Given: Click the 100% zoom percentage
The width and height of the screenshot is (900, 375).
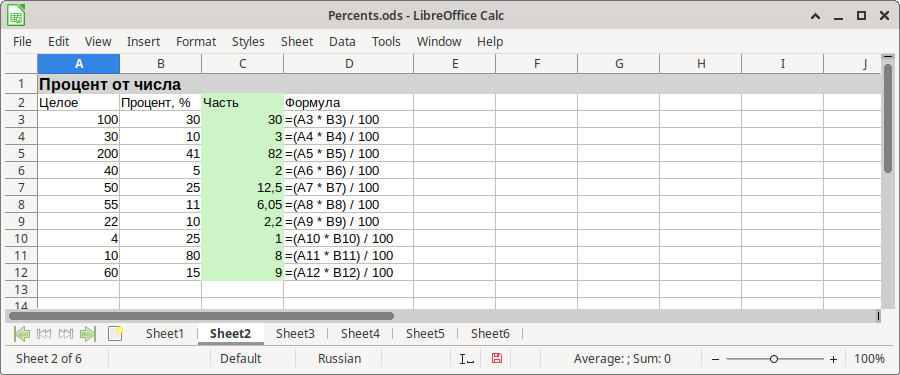Looking at the screenshot, I should [870, 359].
